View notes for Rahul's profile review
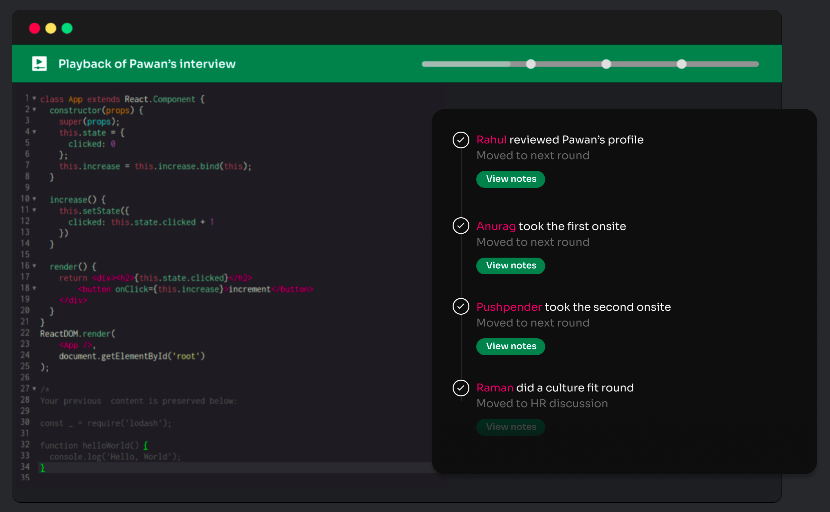830x512 pixels. coord(511,179)
